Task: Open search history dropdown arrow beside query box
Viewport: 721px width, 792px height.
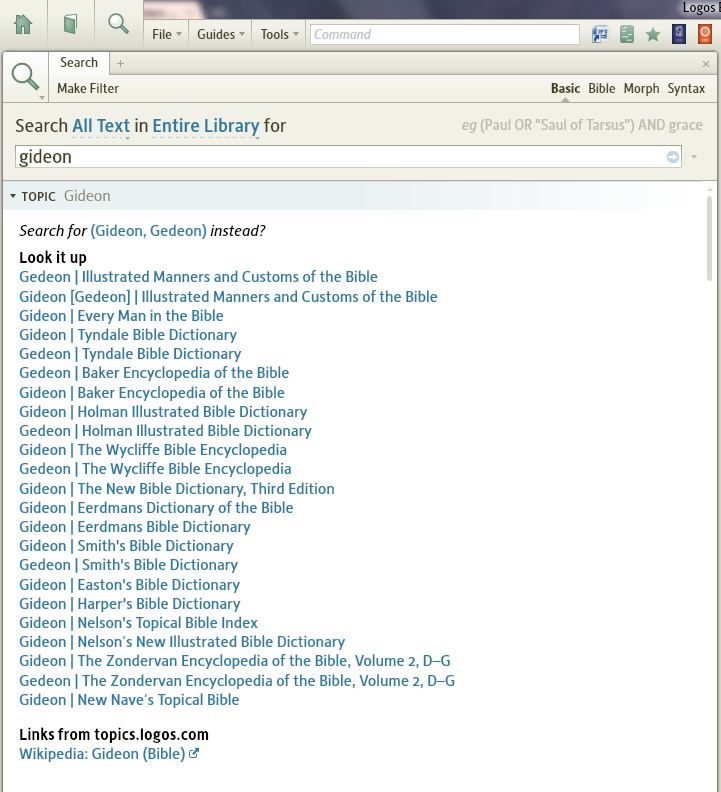Action: 694,157
